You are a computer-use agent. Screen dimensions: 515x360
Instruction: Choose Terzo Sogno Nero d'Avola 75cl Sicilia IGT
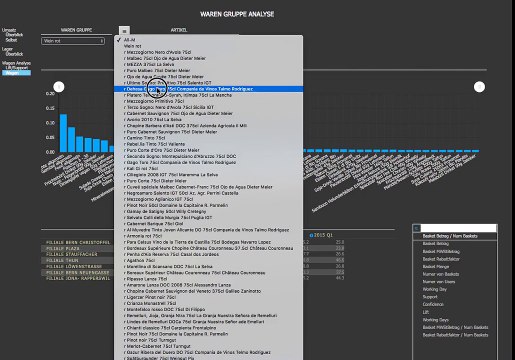[208, 107]
